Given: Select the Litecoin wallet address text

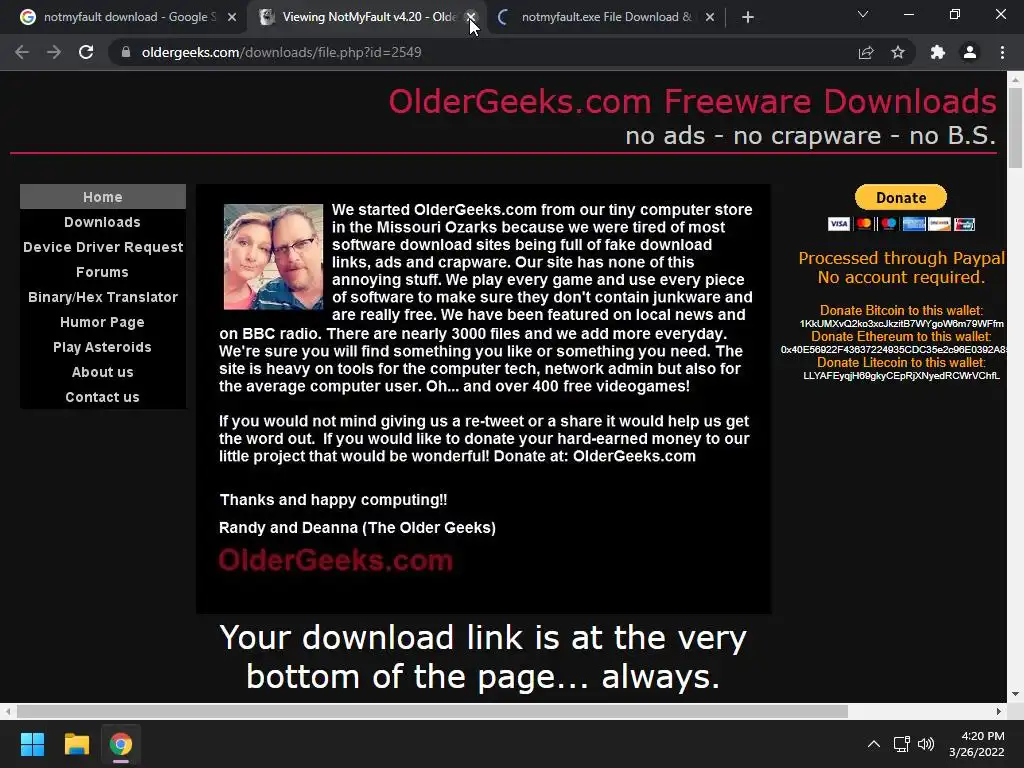Looking at the screenshot, I should (x=901, y=376).
